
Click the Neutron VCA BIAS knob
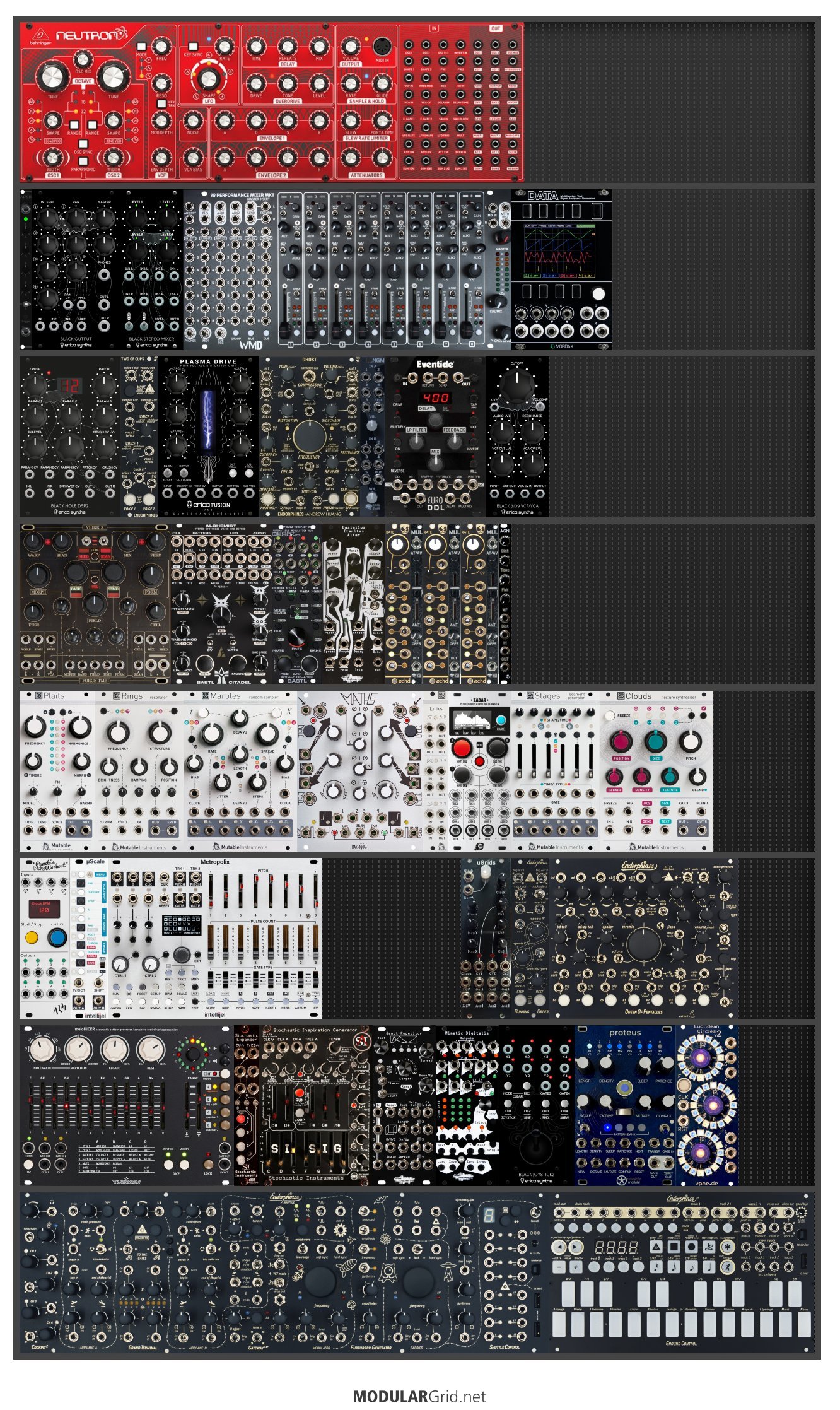pos(192,156)
